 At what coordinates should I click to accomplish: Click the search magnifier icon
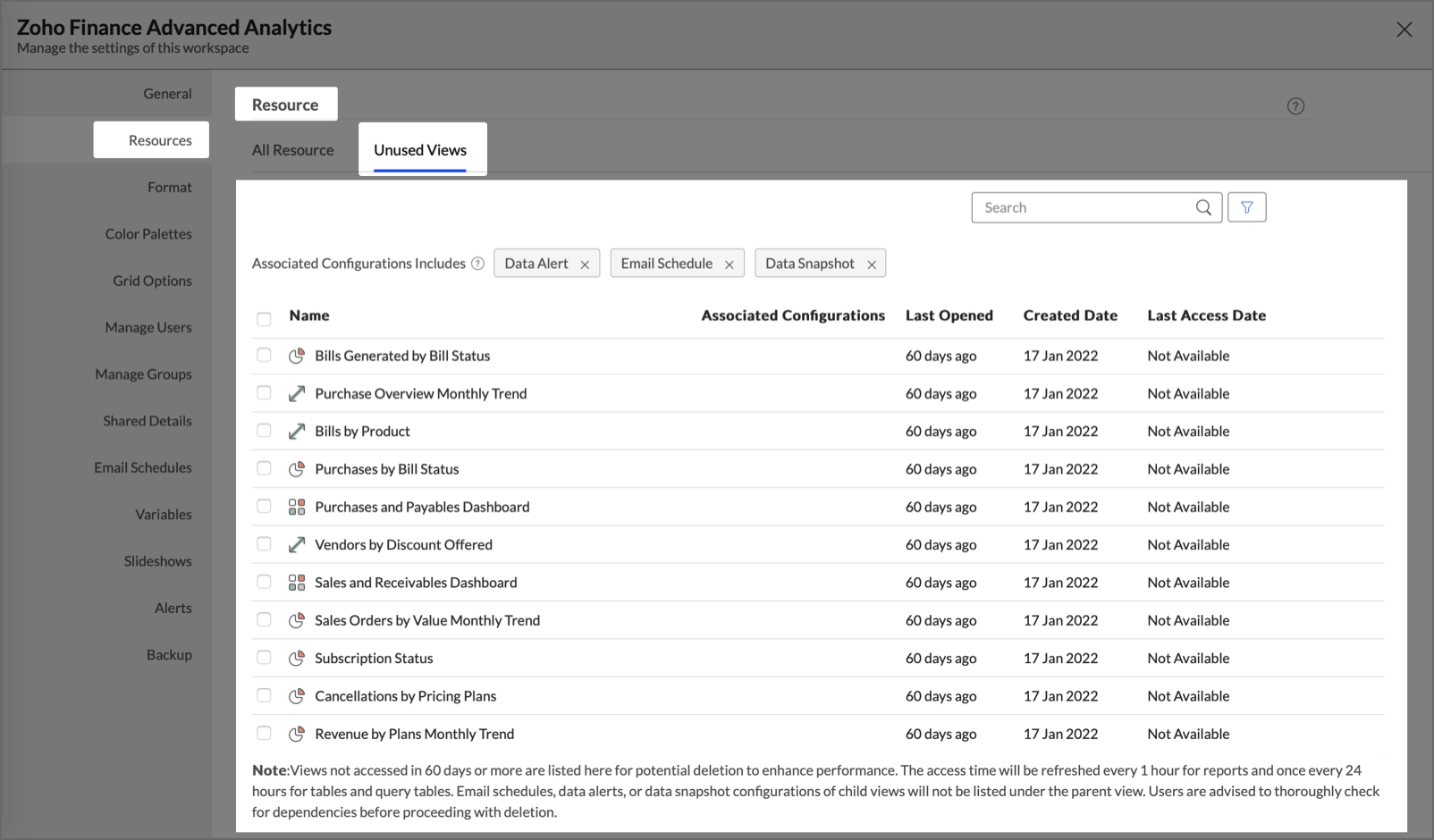click(x=1203, y=207)
